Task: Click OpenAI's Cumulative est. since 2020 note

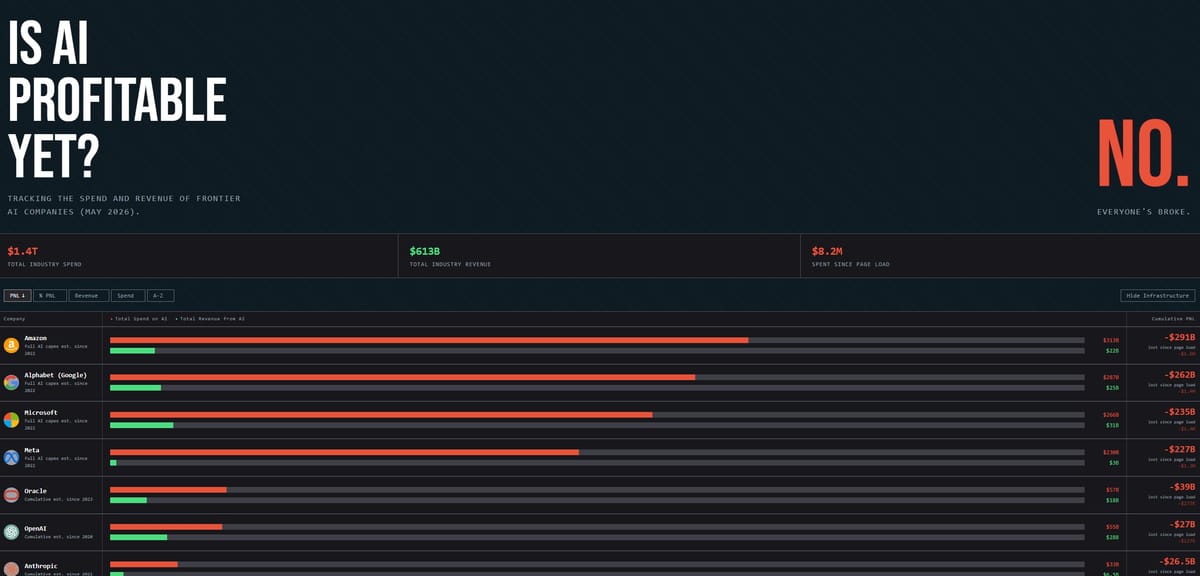Action: [x=59, y=537]
